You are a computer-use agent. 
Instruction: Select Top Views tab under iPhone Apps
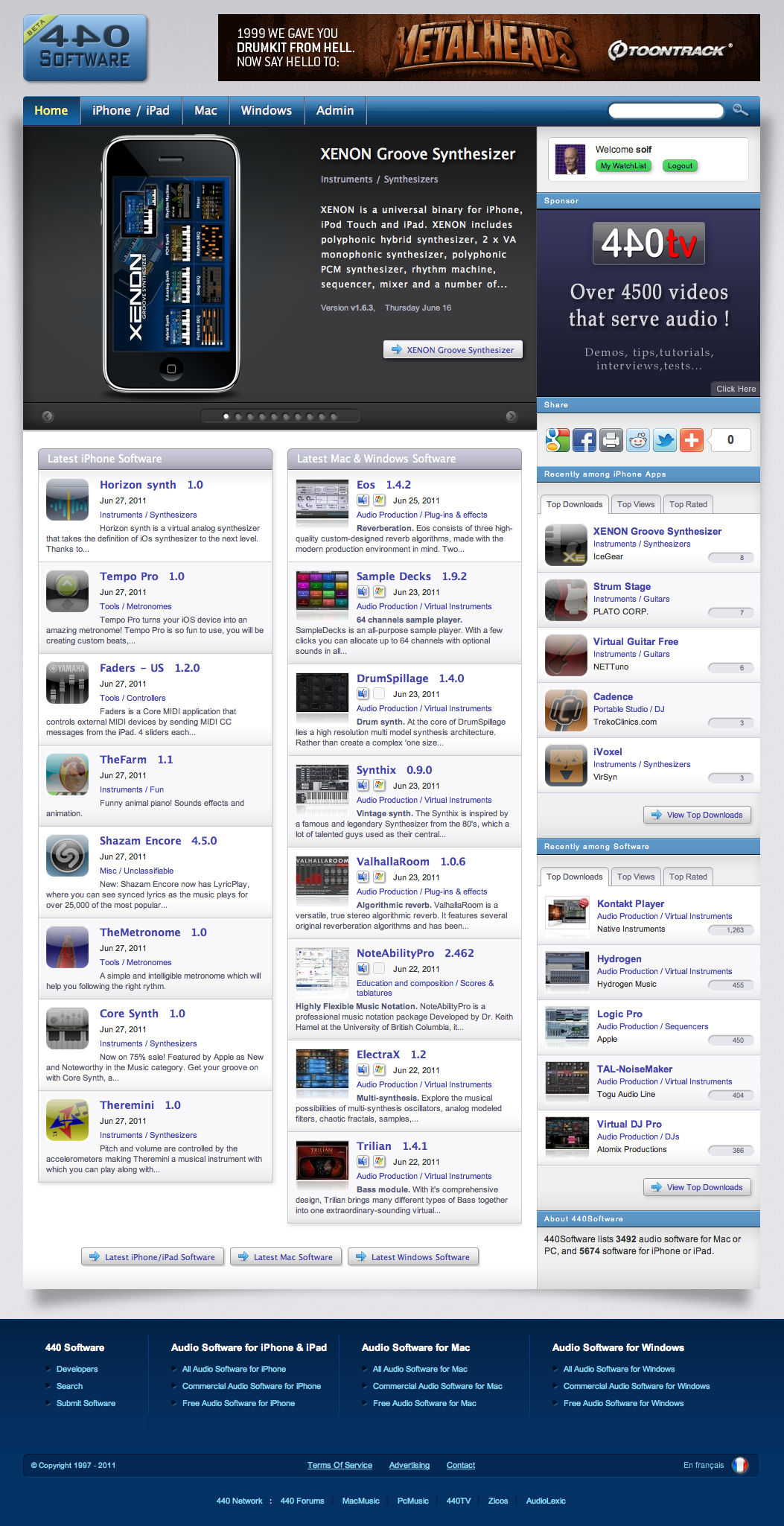[x=636, y=504]
